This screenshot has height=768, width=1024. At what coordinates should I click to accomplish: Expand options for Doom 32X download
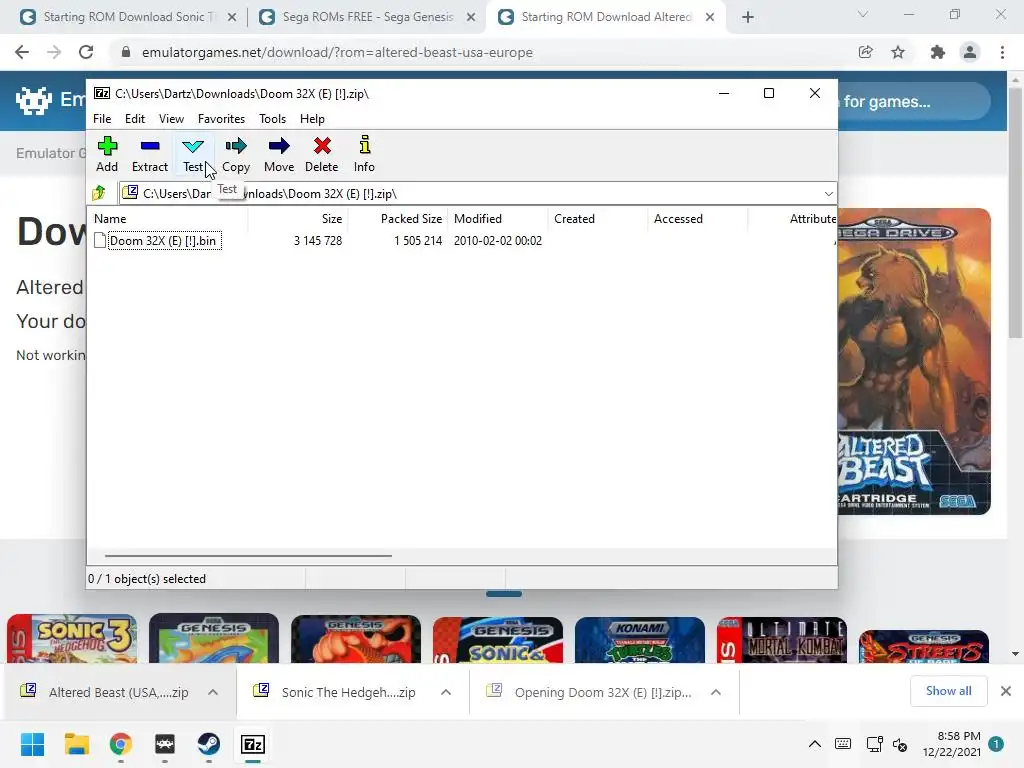[x=716, y=692]
